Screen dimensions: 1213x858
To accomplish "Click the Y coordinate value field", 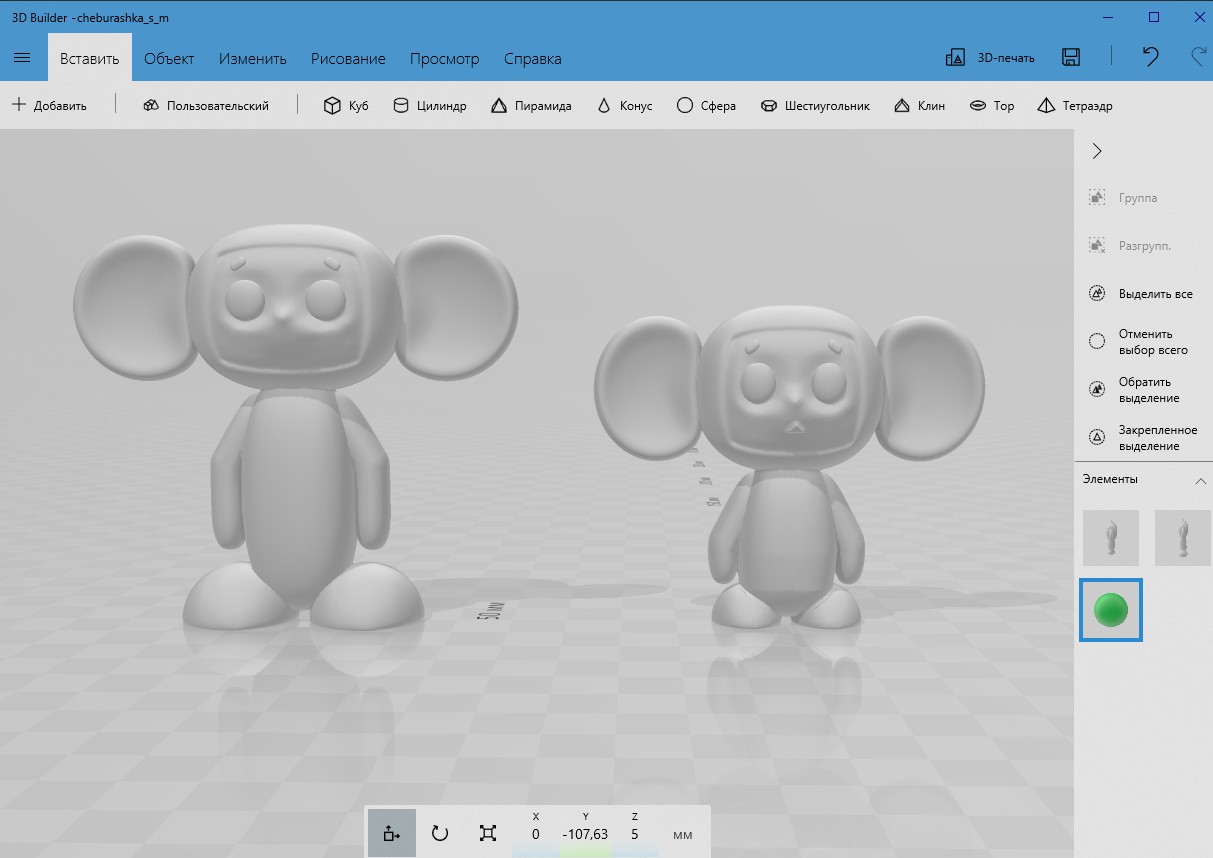I will tap(585, 835).
